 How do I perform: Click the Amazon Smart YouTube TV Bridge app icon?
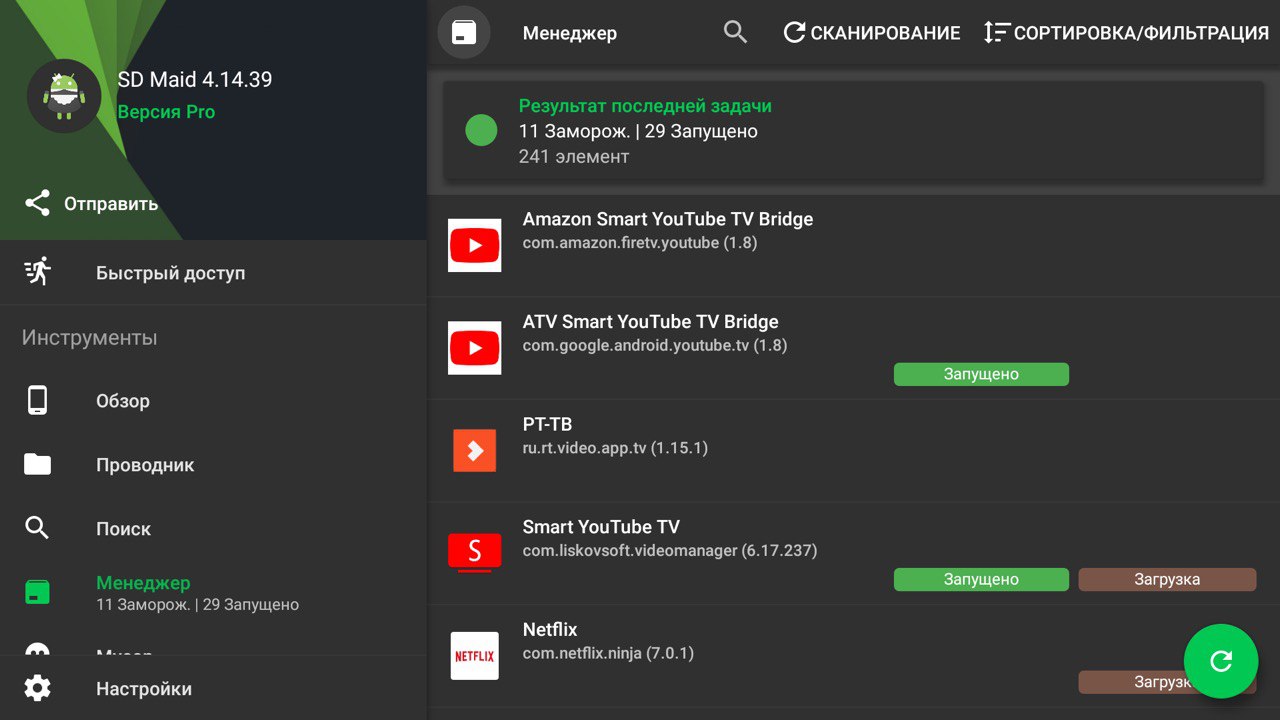coord(474,246)
